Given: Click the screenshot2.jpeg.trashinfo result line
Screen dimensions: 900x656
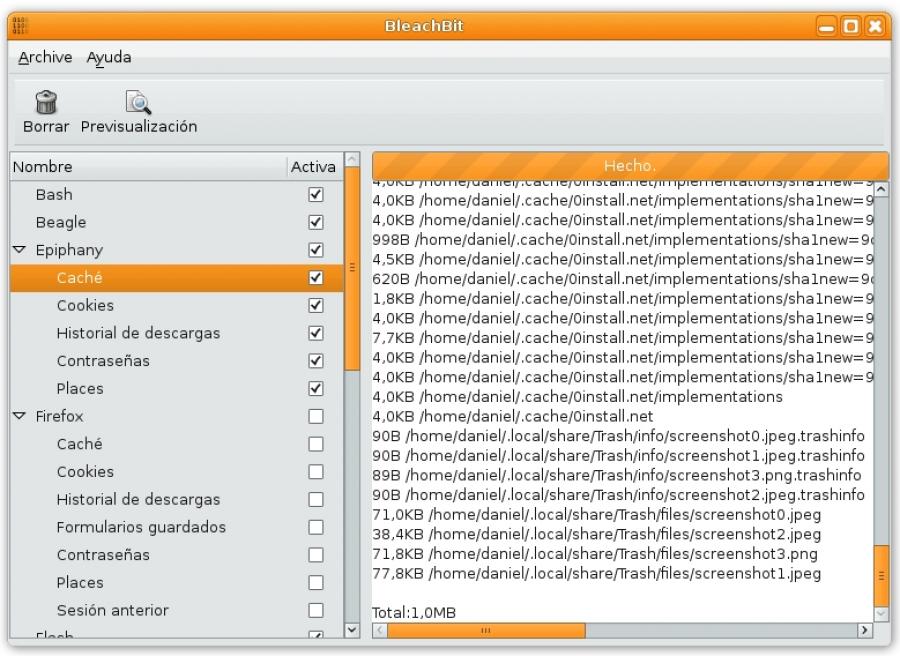Looking at the screenshot, I should 618,495.
